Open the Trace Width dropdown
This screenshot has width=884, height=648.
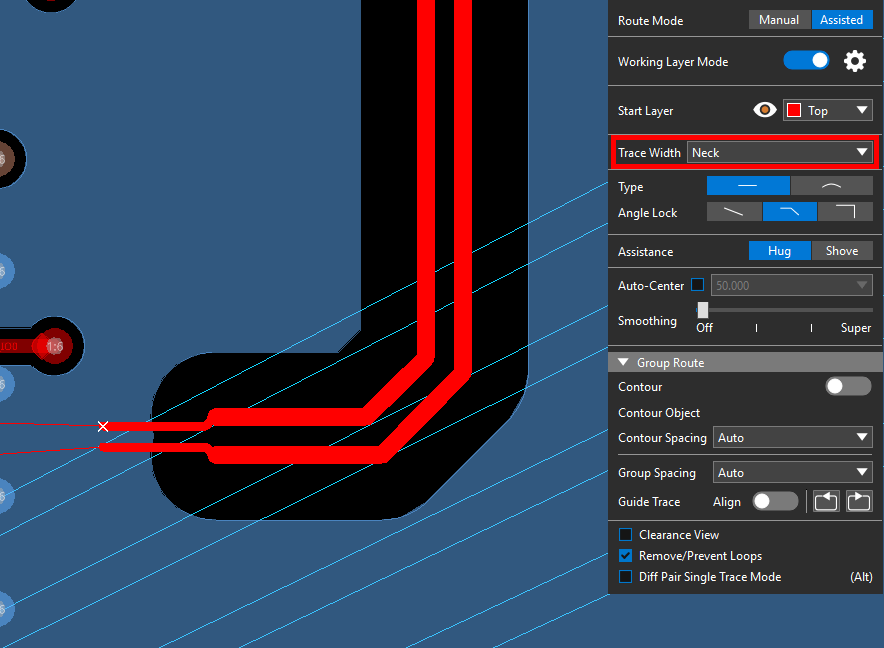coord(779,152)
